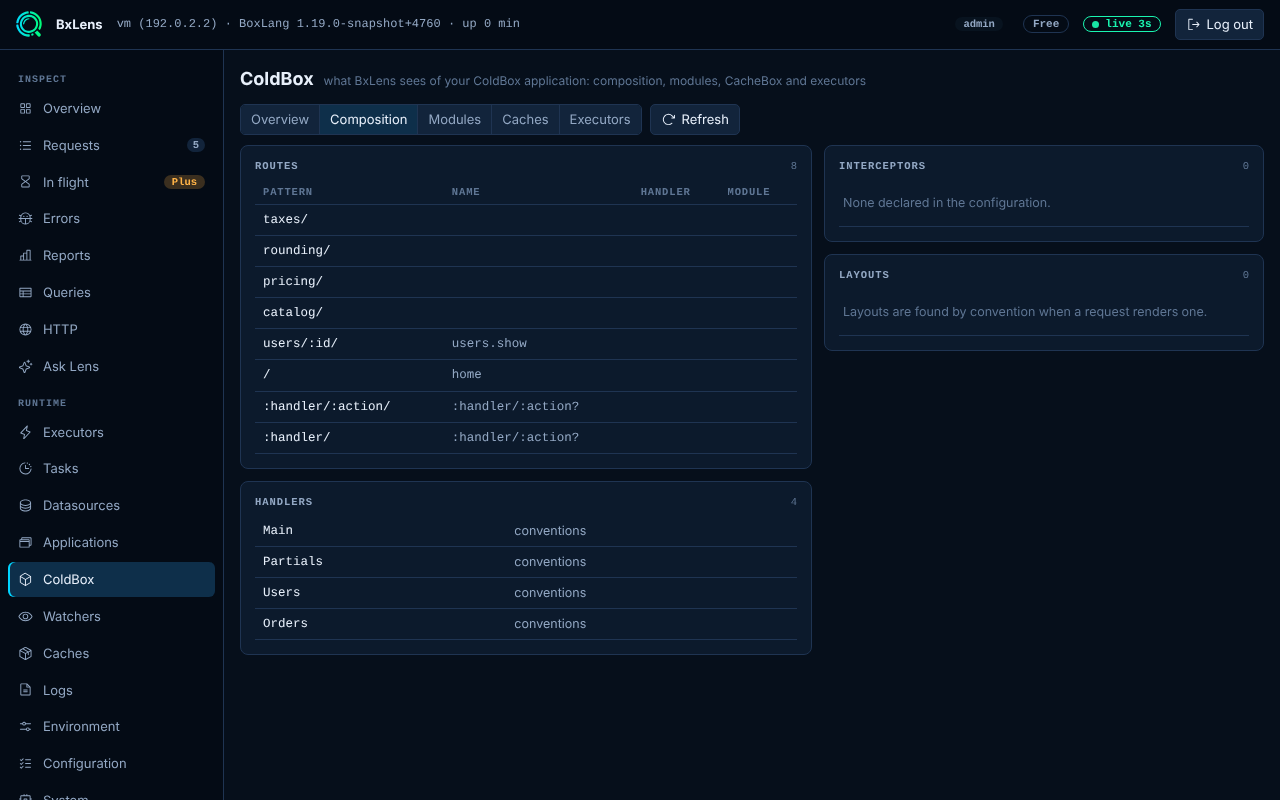Click the Tasks clock icon
Viewport: 1280px width, 800px height.
pyautogui.click(x=25, y=468)
